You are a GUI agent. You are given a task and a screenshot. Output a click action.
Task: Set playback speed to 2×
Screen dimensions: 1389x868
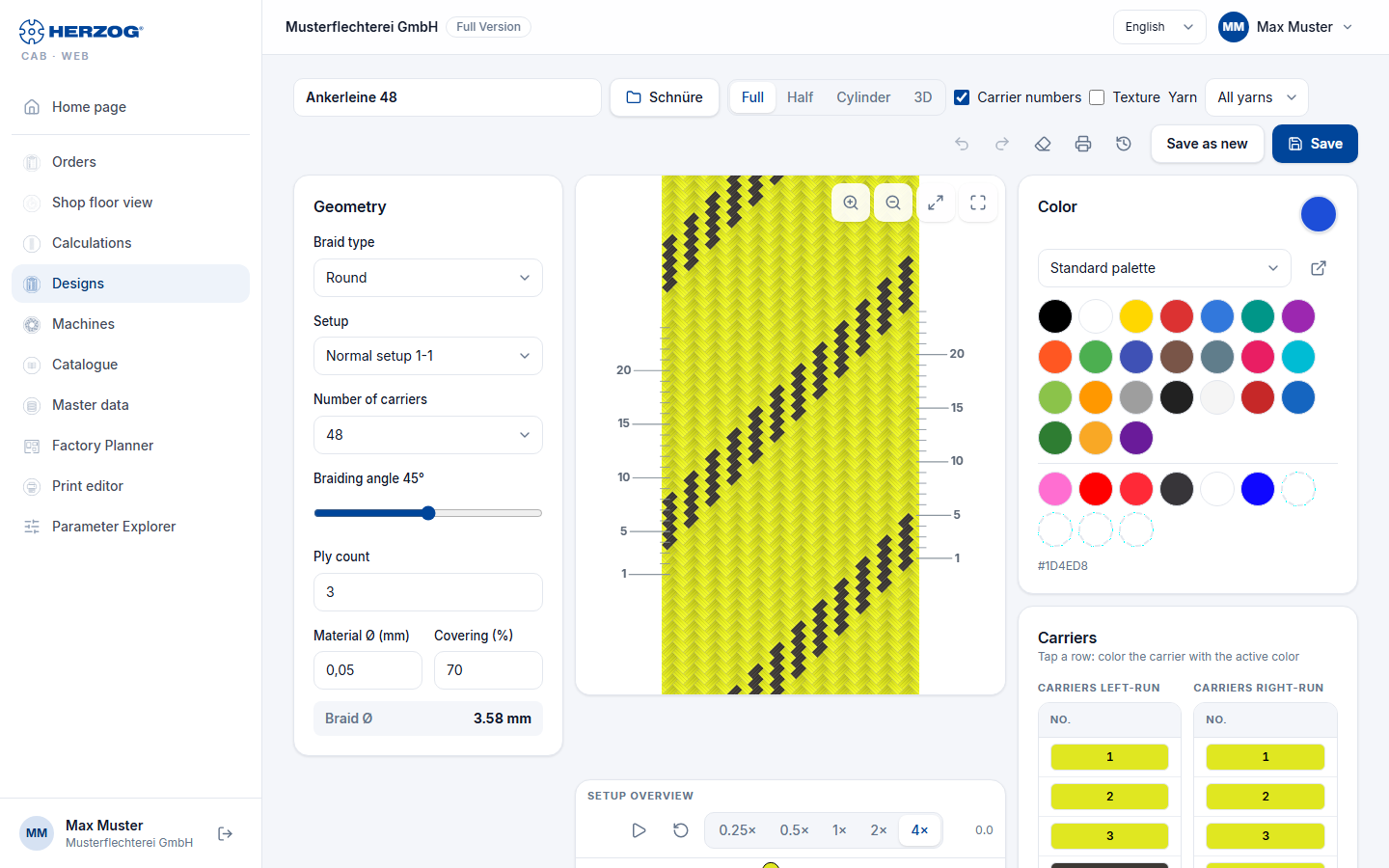click(879, 830)
